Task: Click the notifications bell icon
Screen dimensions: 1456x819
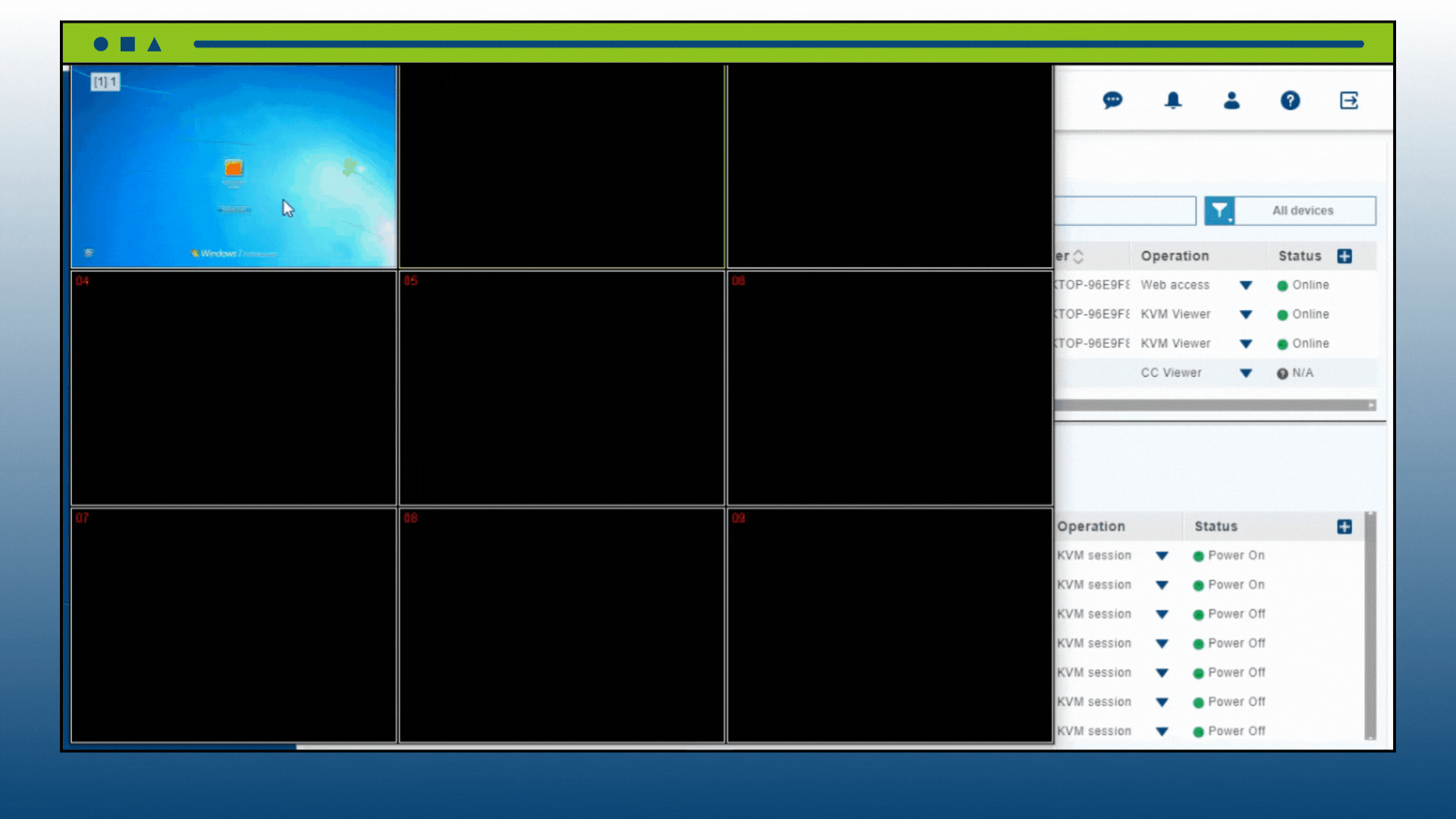Action: 1172,100
